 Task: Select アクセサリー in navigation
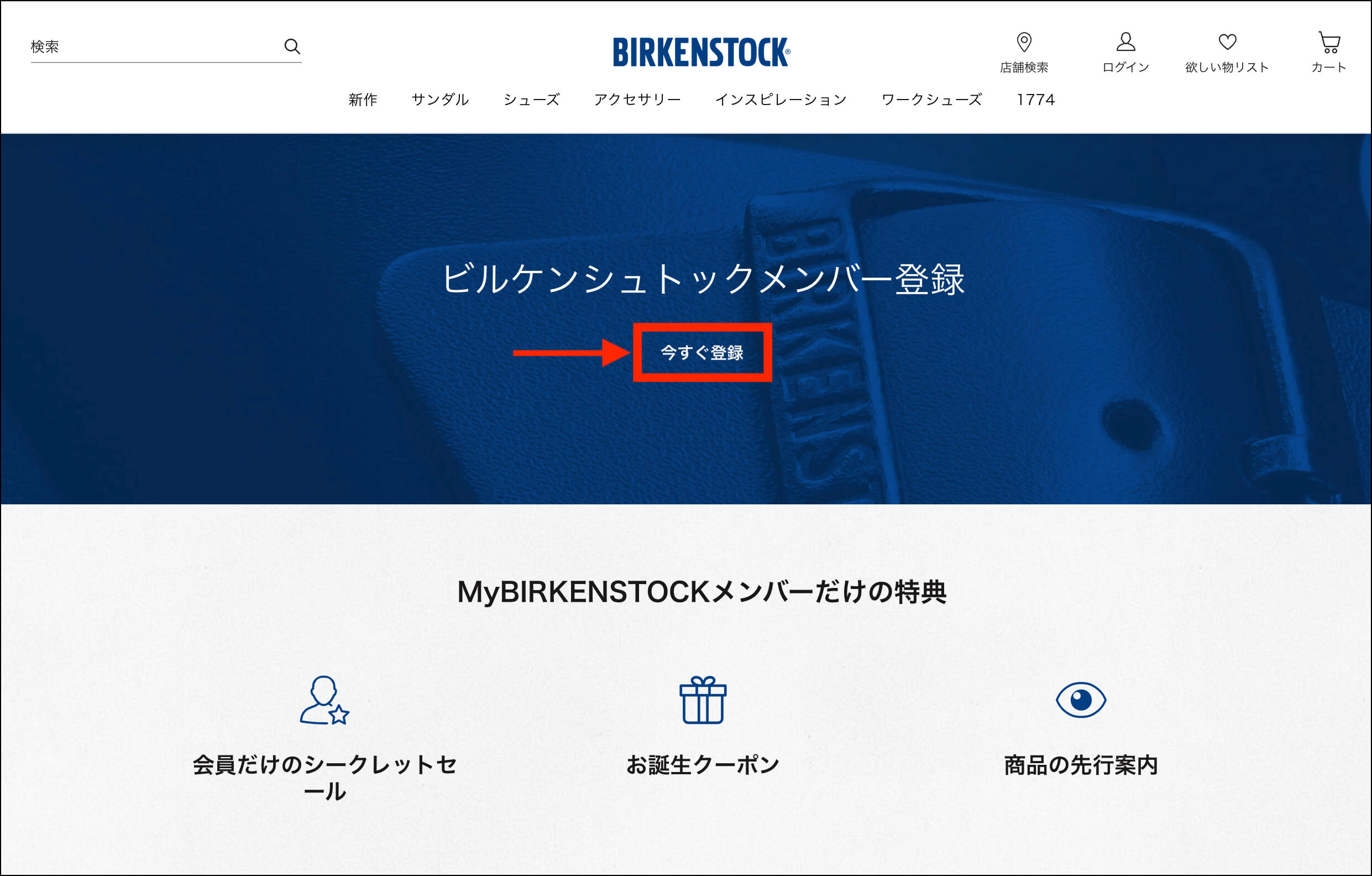coord(637,100)
